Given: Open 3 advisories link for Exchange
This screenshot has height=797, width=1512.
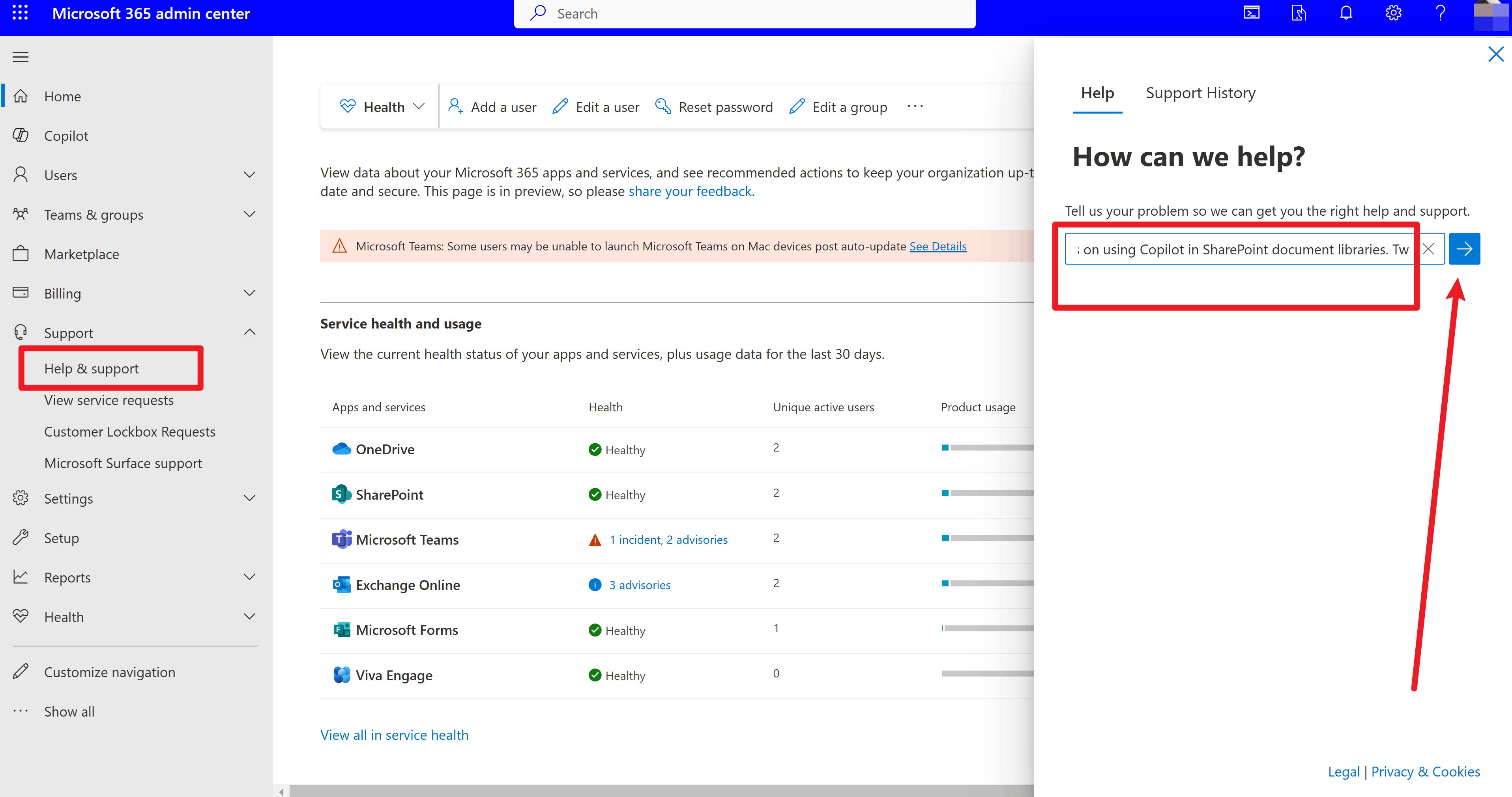Looking at the screenshot, I should pyautogui.click(x=640, y=585).
